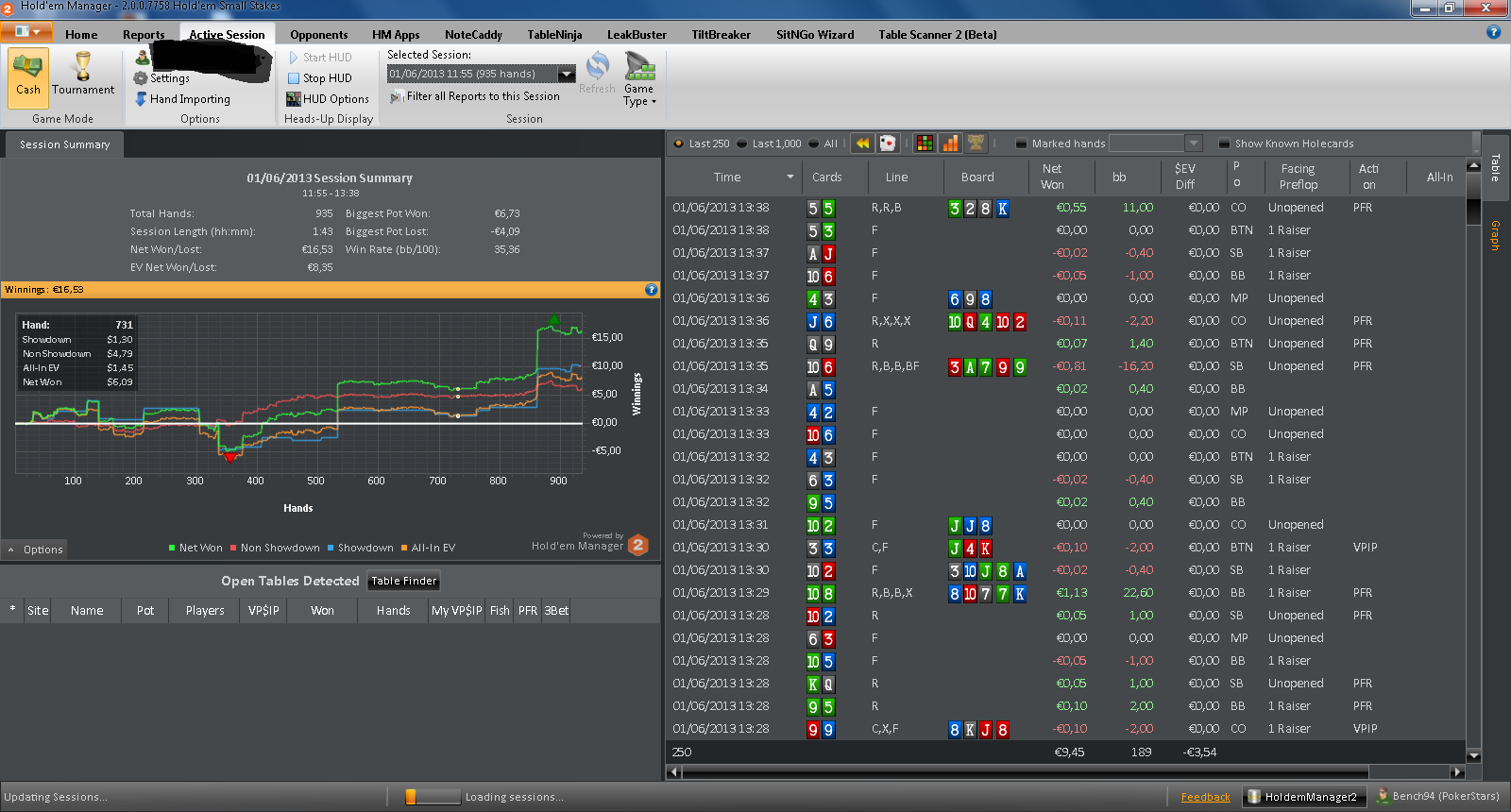Screen dimensions: 1511x812
Task: Open the Opponents ribbon tab
Action: tap(319, 35)
